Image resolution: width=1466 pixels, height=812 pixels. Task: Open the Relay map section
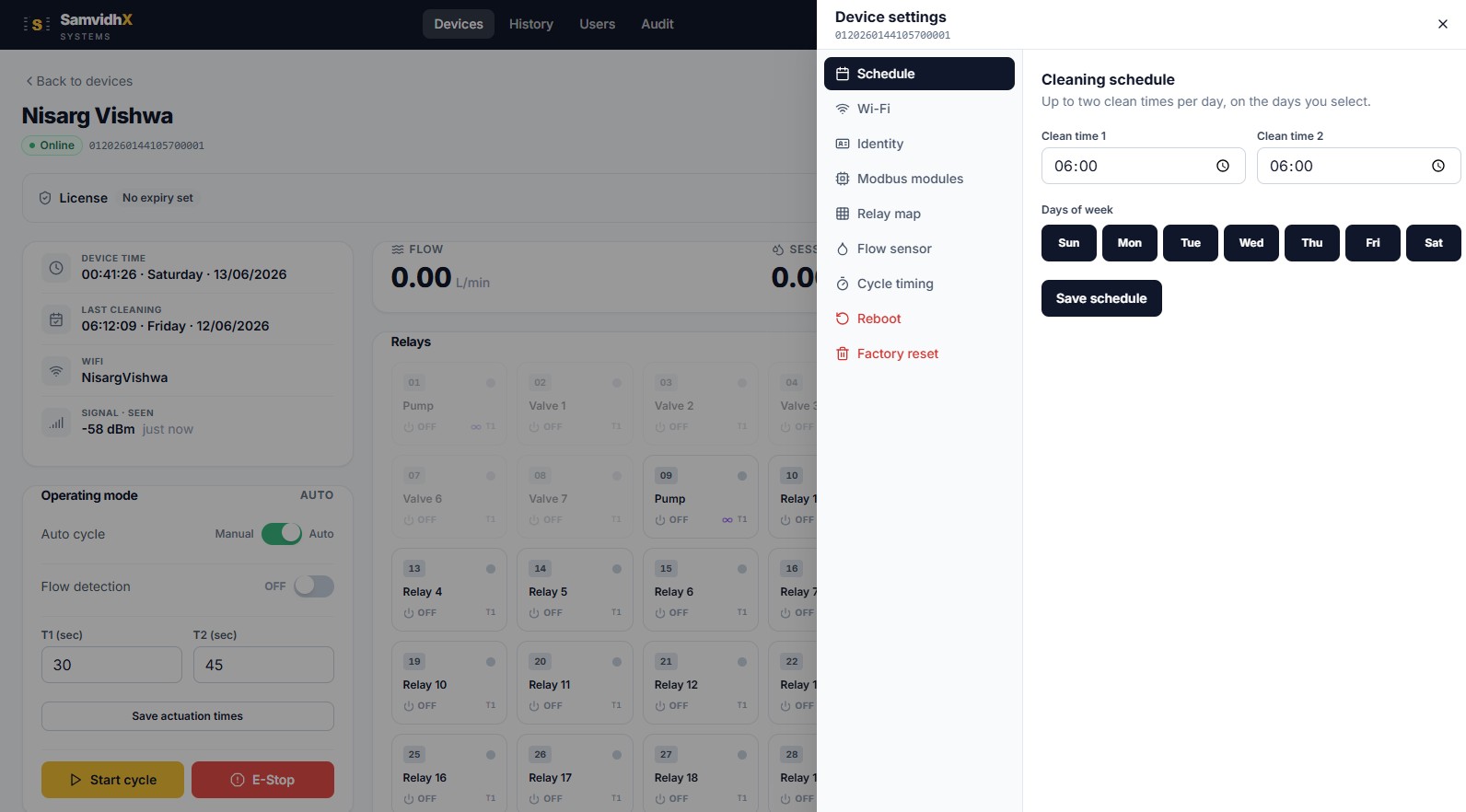click(919, 214)
